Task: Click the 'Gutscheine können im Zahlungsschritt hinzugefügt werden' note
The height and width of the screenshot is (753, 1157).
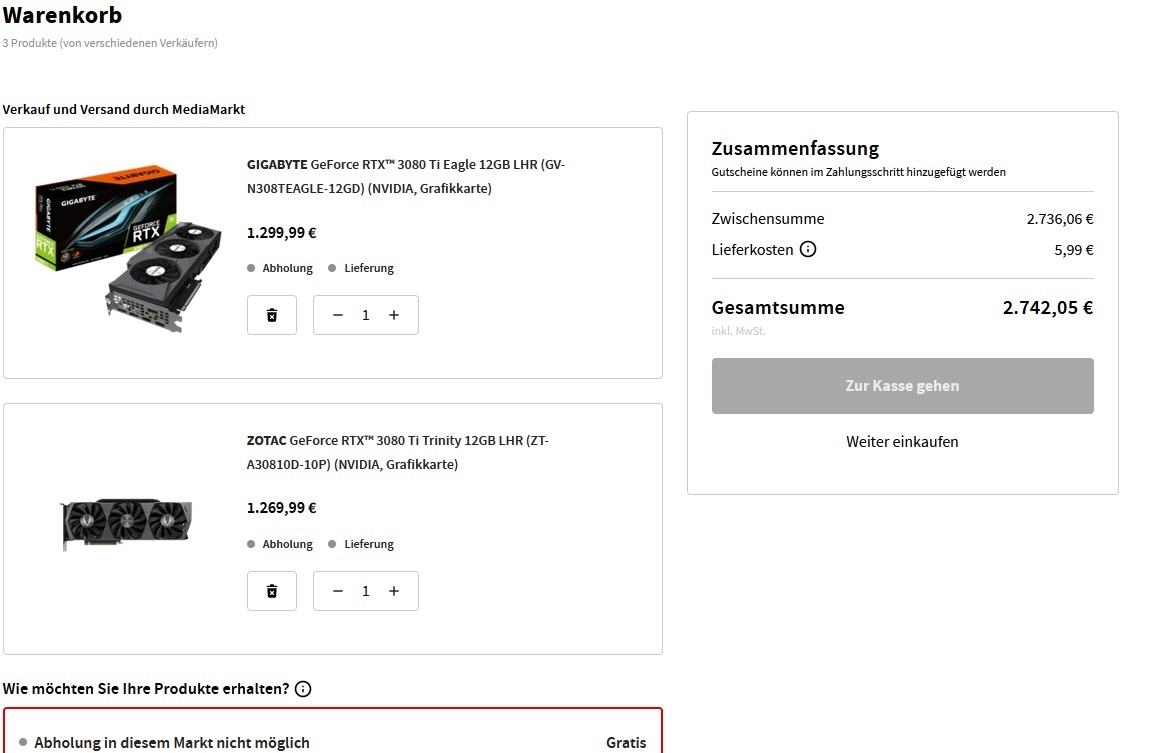Action: click(858, 172)
